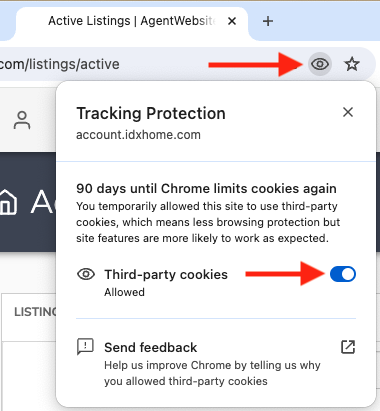Disable the Third-party cookies switch

click(x=343, y=274)
